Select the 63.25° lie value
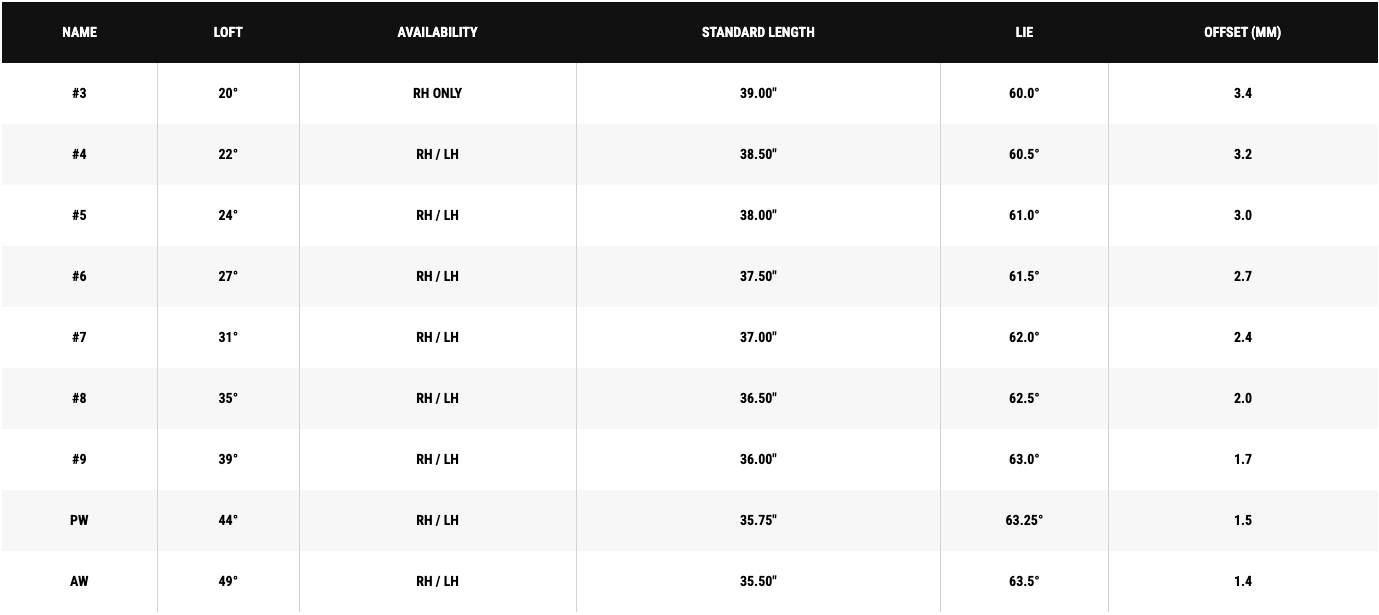1379x615 pixels. [1024, 520]
